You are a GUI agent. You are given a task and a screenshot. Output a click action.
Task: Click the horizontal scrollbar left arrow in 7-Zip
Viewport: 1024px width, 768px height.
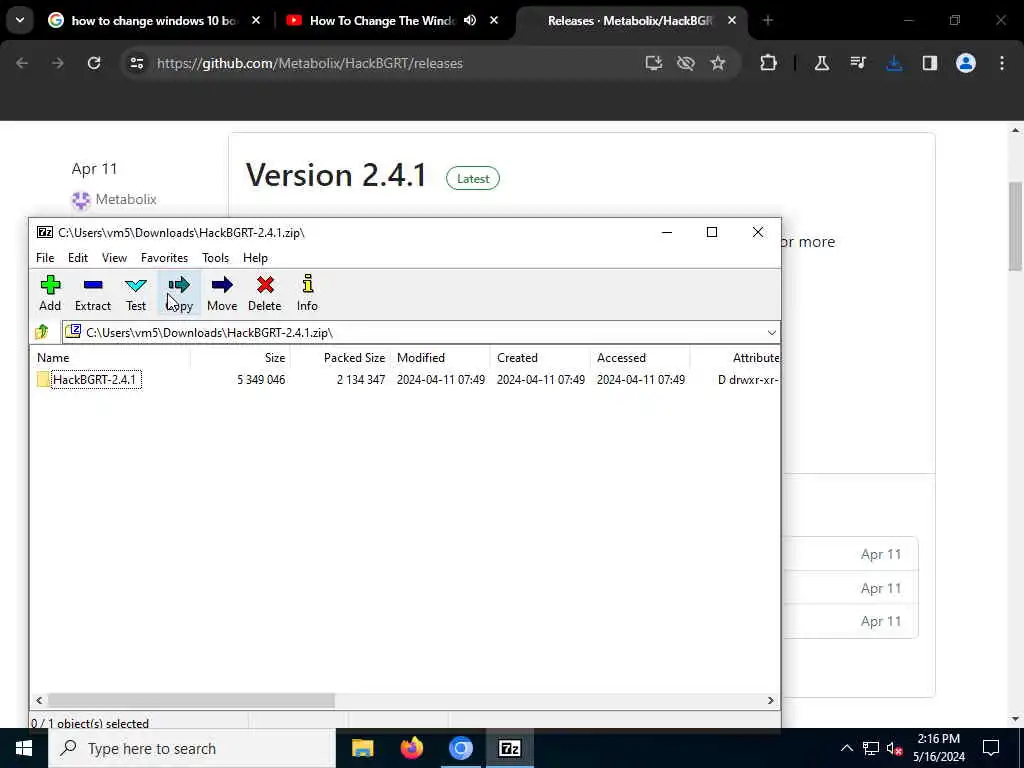pos(39,700)
